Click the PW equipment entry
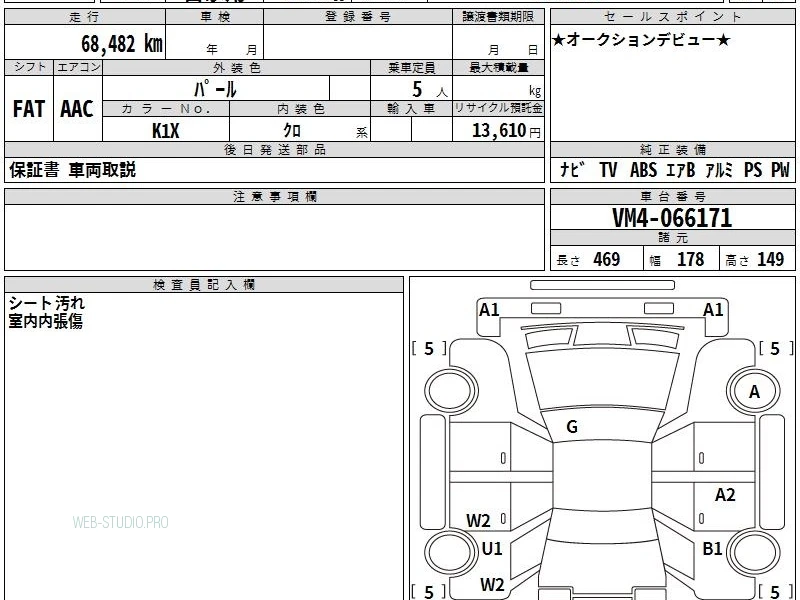 pyautogui.click(x=780, y=170)
